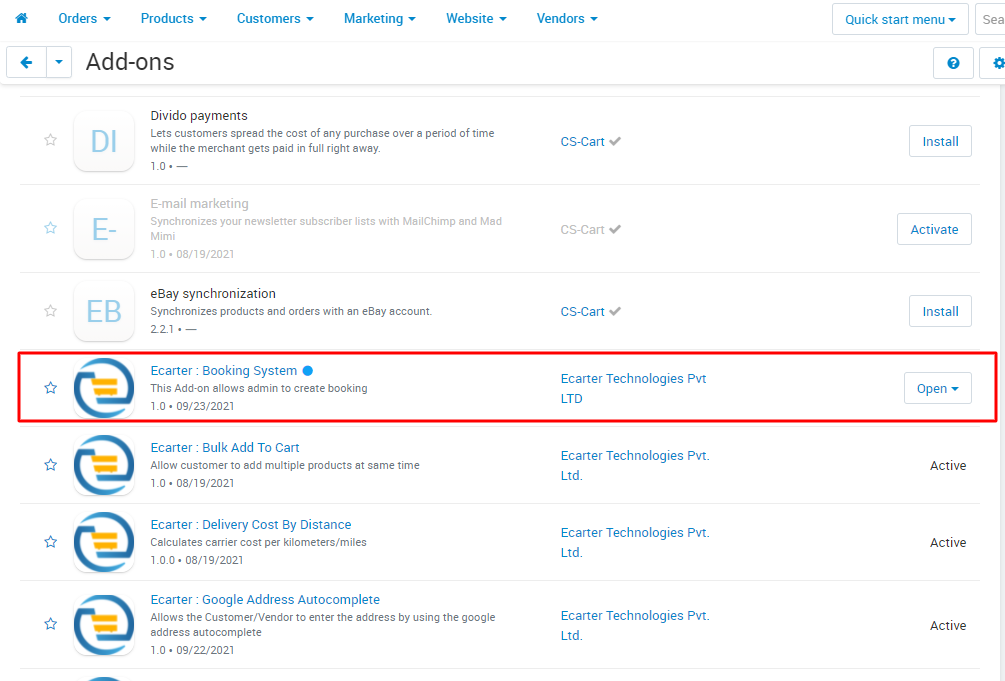Star the Ecarter Booking System add-on
This screenshot has width=1005, height=681.
click(x=51, y=388)
